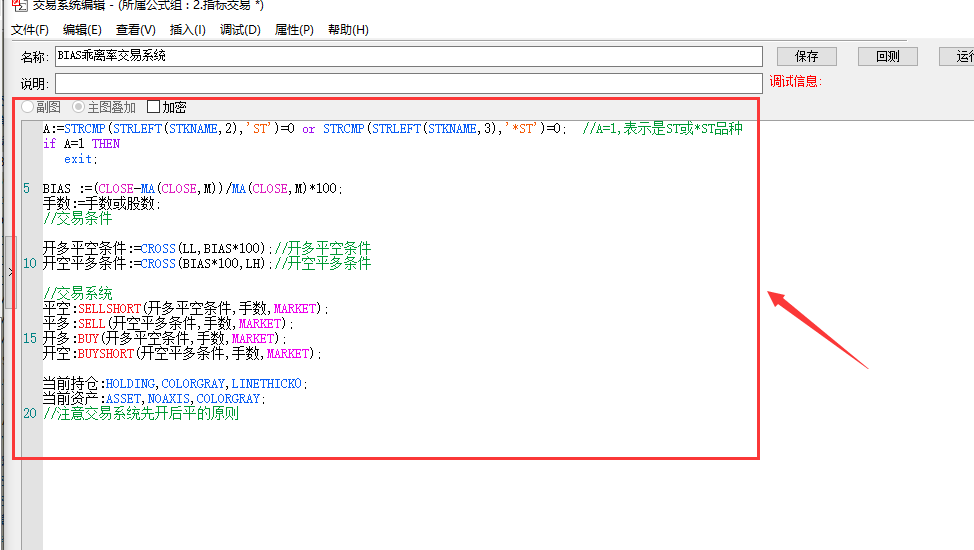Click the //交易系统 comment line
The width and height of the screenshot is (974, 550).
pyautogui.click(x=78, y=293)
